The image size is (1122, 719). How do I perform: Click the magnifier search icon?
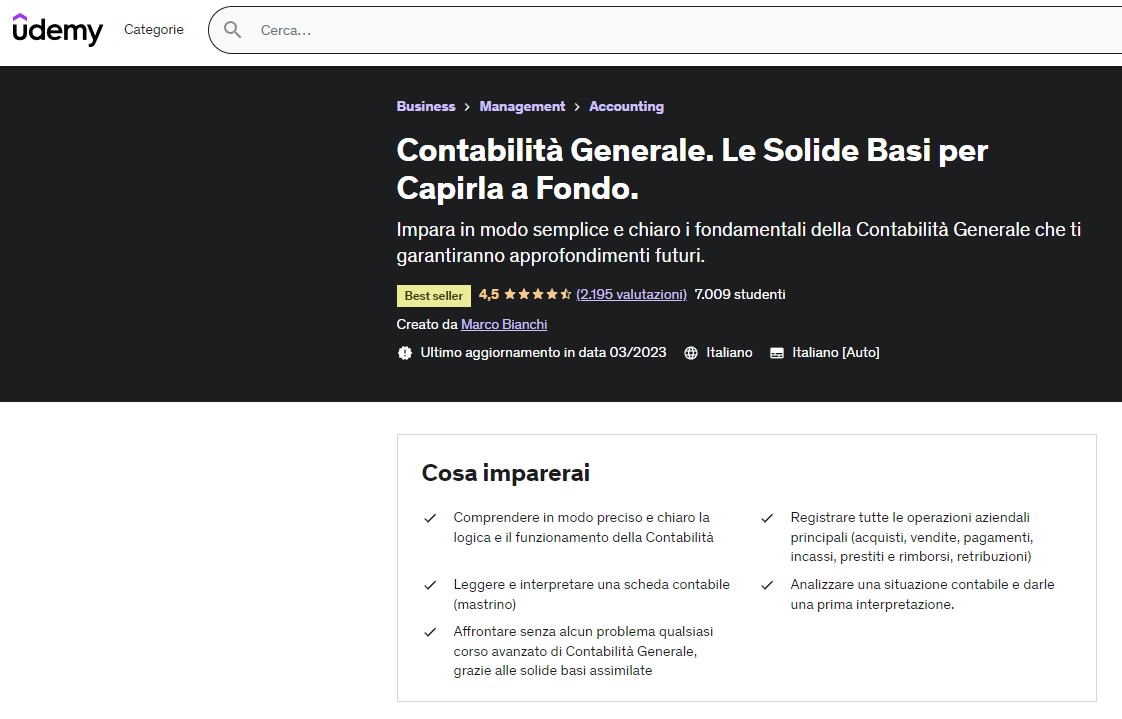coord(232,30)
